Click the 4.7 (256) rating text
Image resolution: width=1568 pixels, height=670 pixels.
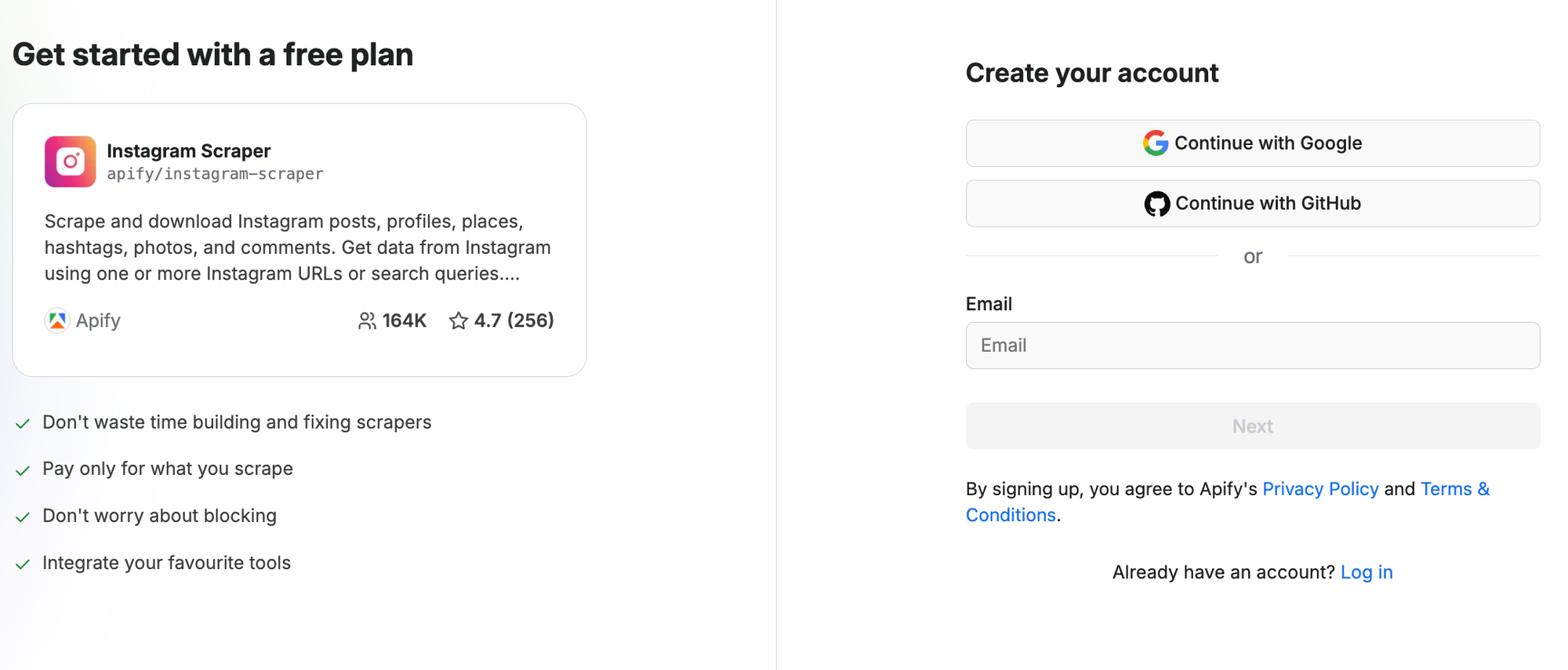tap(514, 321)
